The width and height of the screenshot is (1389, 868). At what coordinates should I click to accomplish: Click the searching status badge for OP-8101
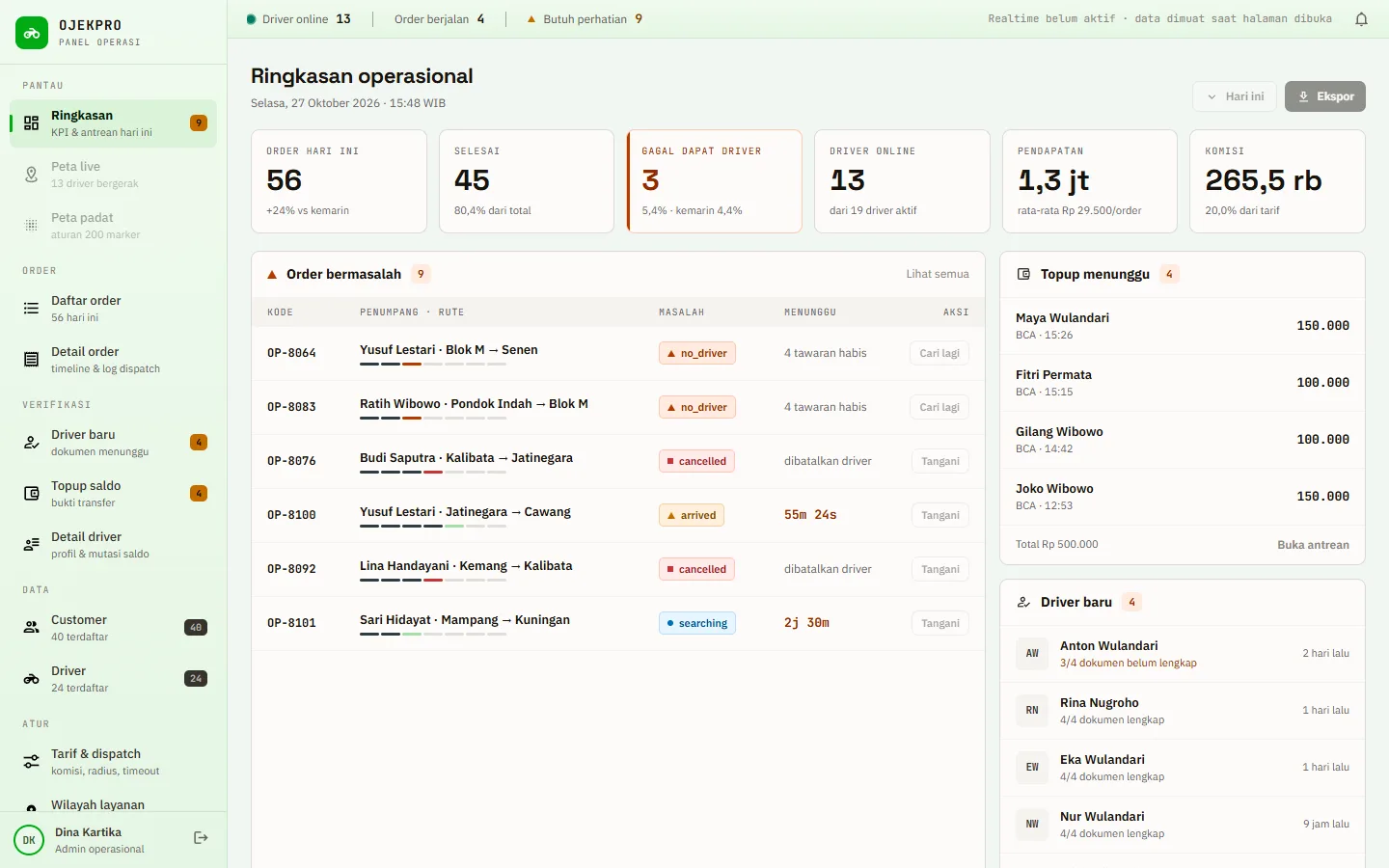coord(697,623)
